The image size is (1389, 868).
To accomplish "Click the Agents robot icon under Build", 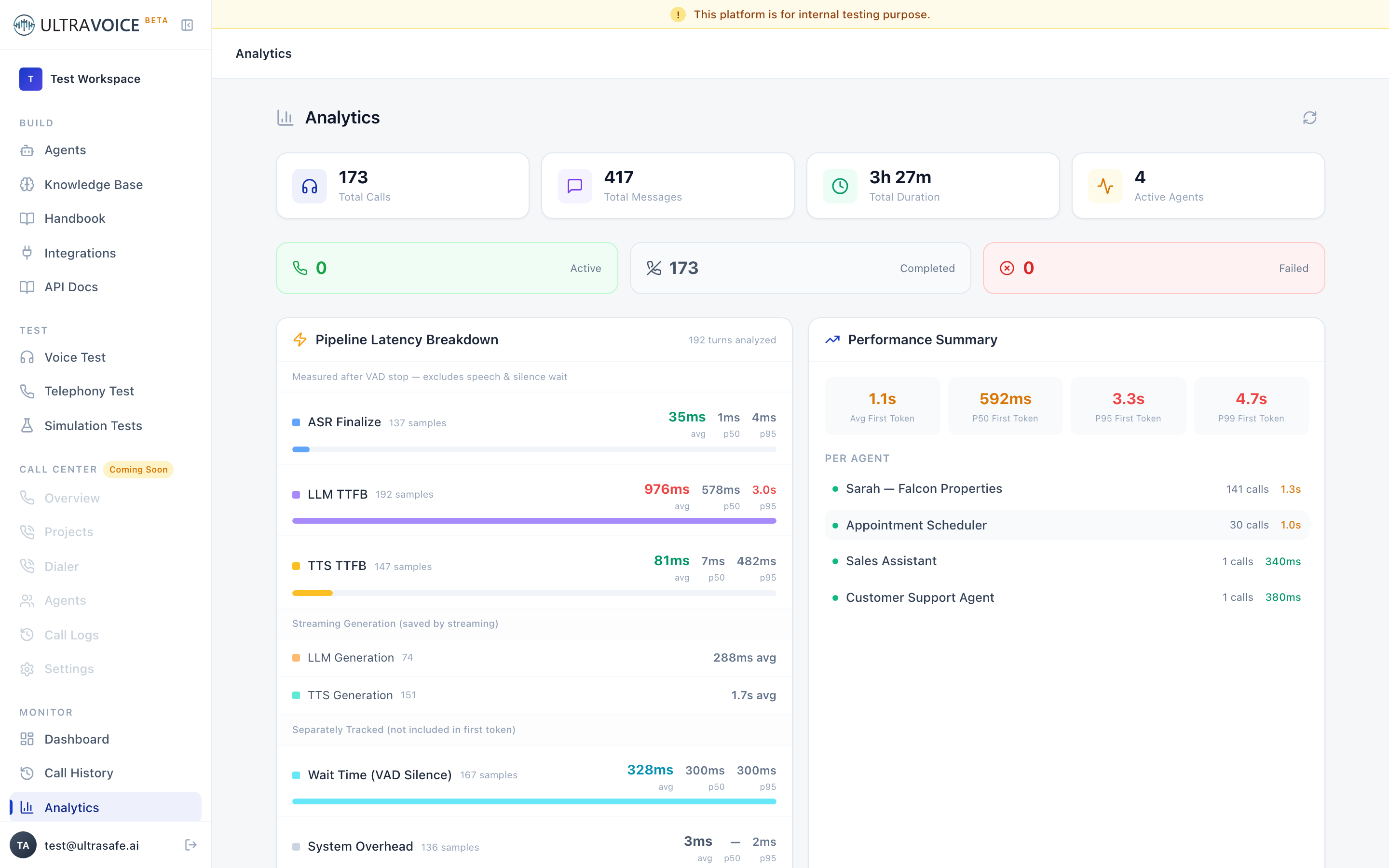I will [27, 150].
